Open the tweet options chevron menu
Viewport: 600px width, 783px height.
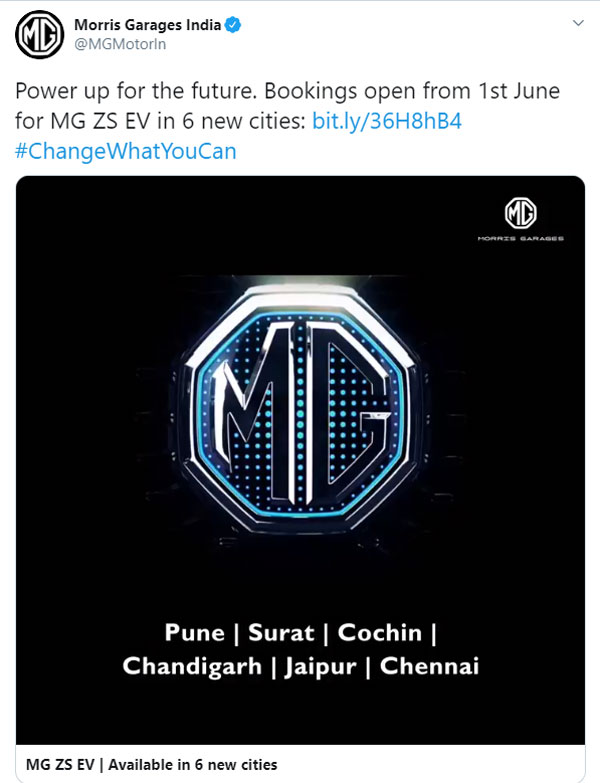[578, 24]
